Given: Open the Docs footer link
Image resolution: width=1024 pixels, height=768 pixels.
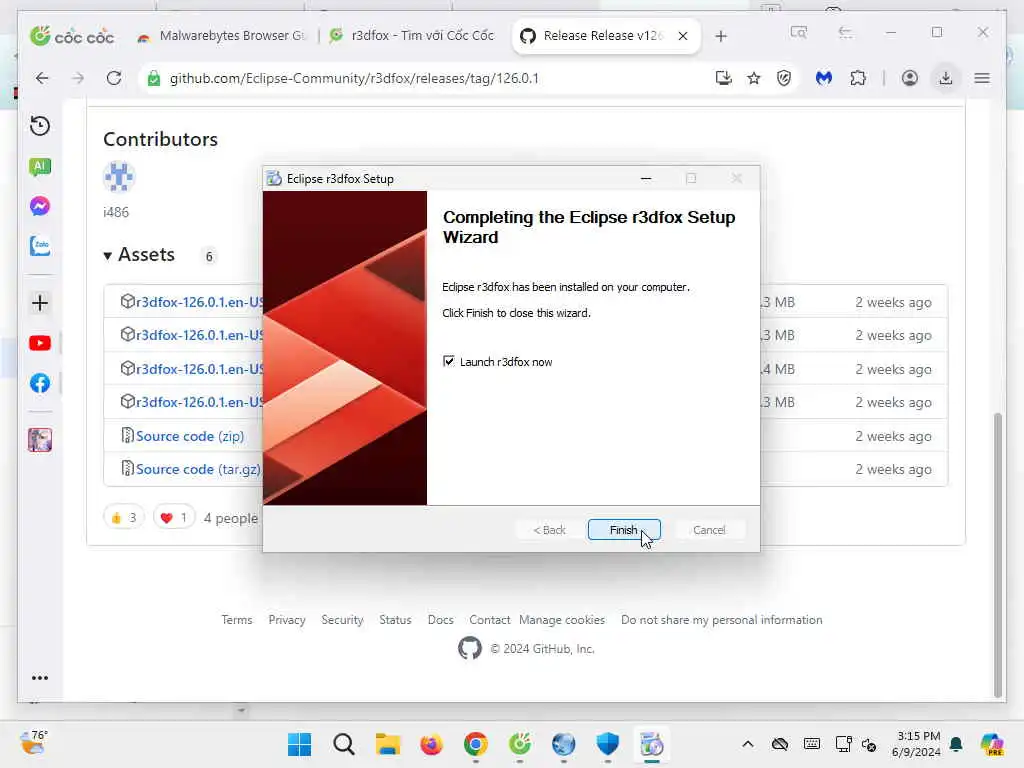Looking at the screenshot, I should point(440,619).
